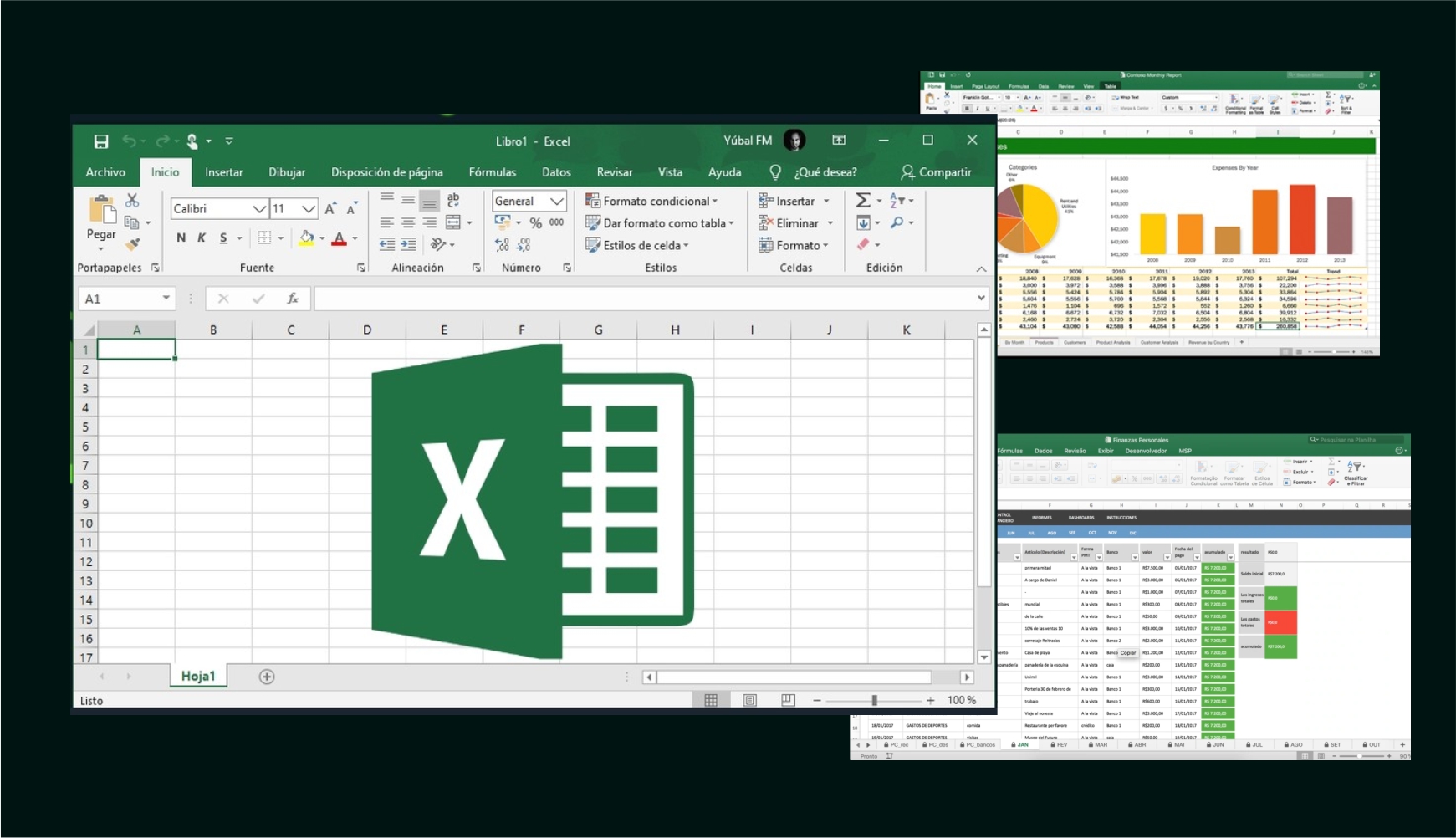The width and height of the screenshot is (1456, 838).
Task: Switch to the Insertar ribbon tab
Action: point(224,172)
